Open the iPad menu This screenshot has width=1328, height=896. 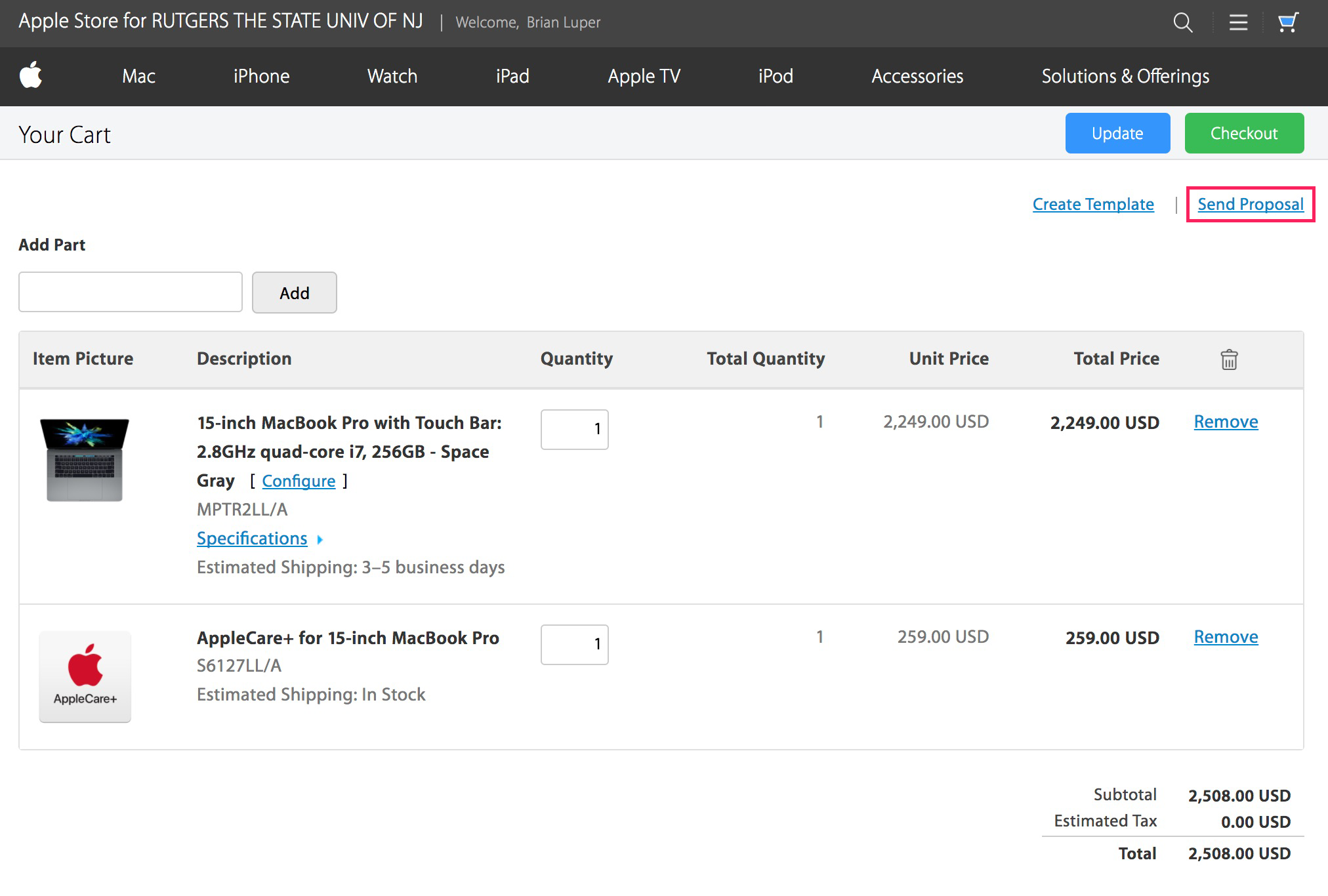click(512, 76)
